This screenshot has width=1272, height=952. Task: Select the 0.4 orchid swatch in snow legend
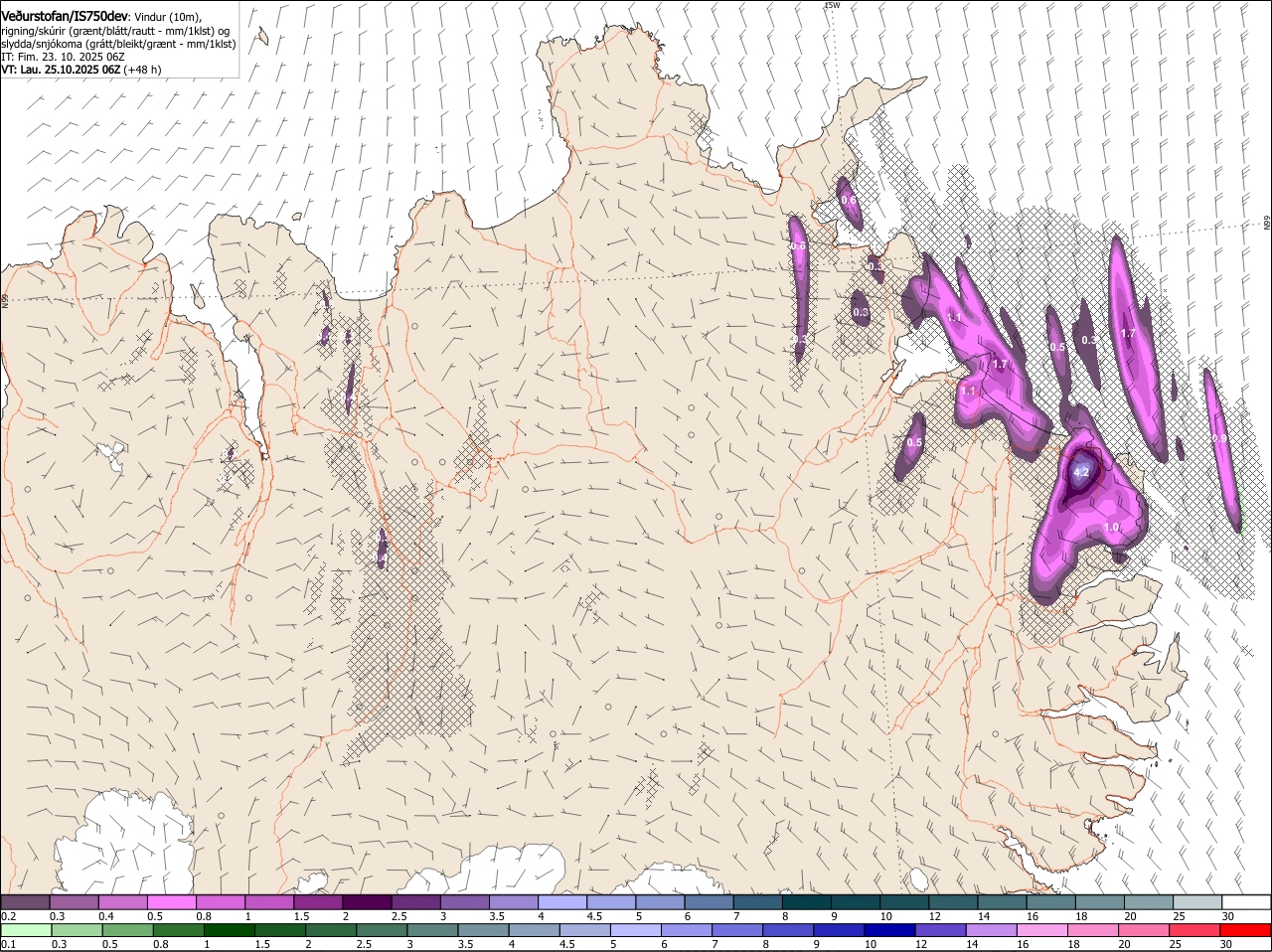123,902
